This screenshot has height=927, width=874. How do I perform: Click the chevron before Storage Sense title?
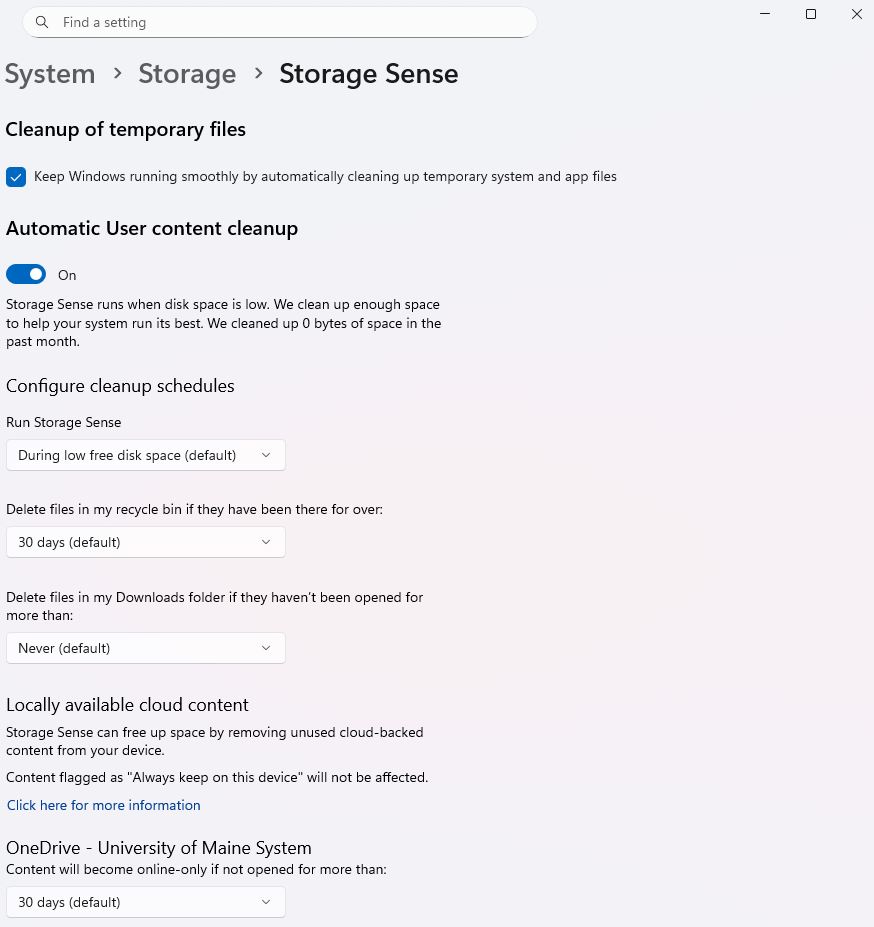(x=258, y=74)
